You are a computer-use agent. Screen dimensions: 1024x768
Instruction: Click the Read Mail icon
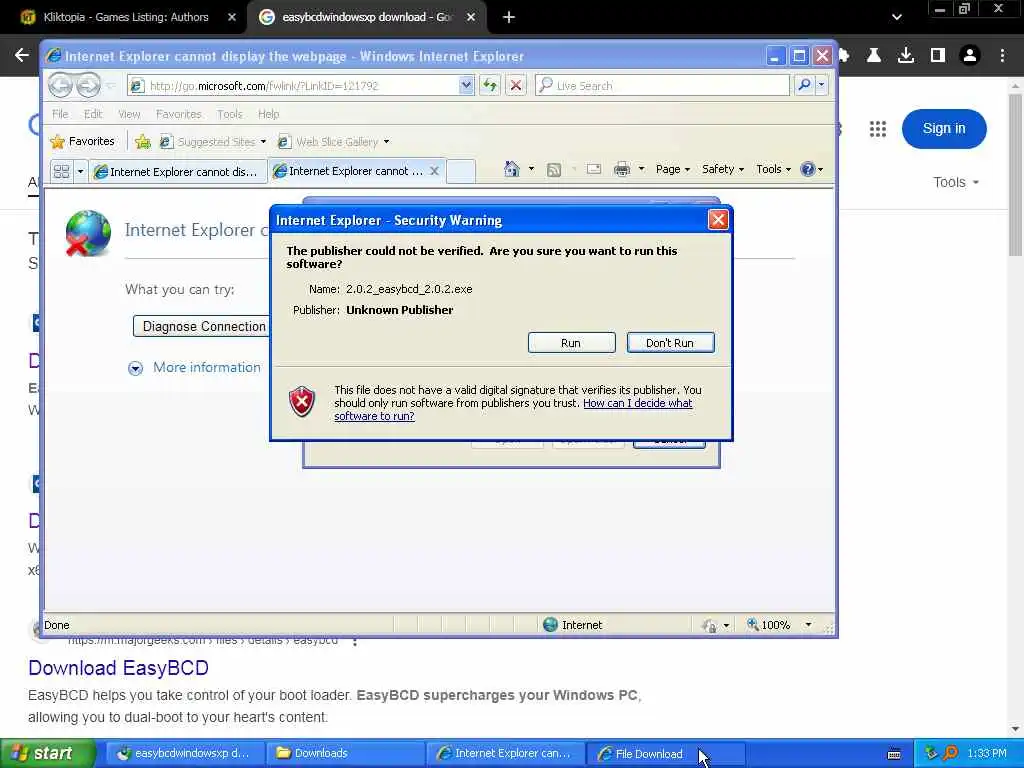(x=594, y=169)
